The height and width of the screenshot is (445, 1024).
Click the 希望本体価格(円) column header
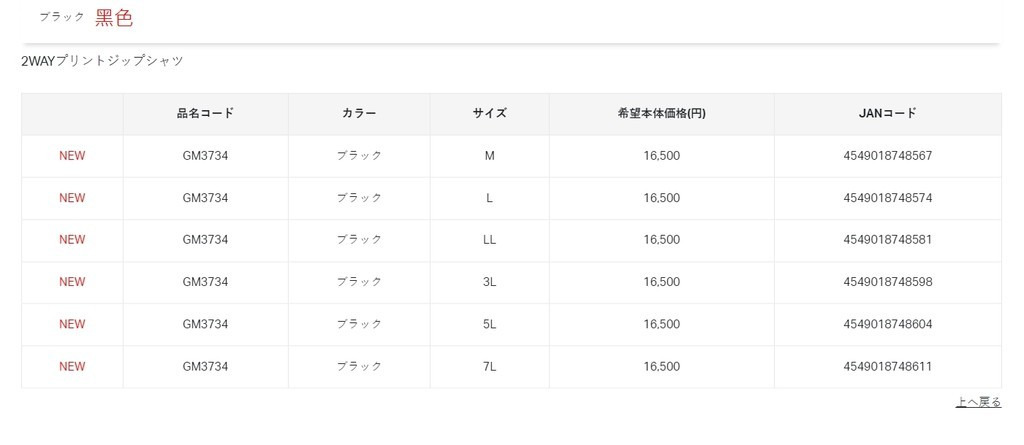[x=661, y=114]
